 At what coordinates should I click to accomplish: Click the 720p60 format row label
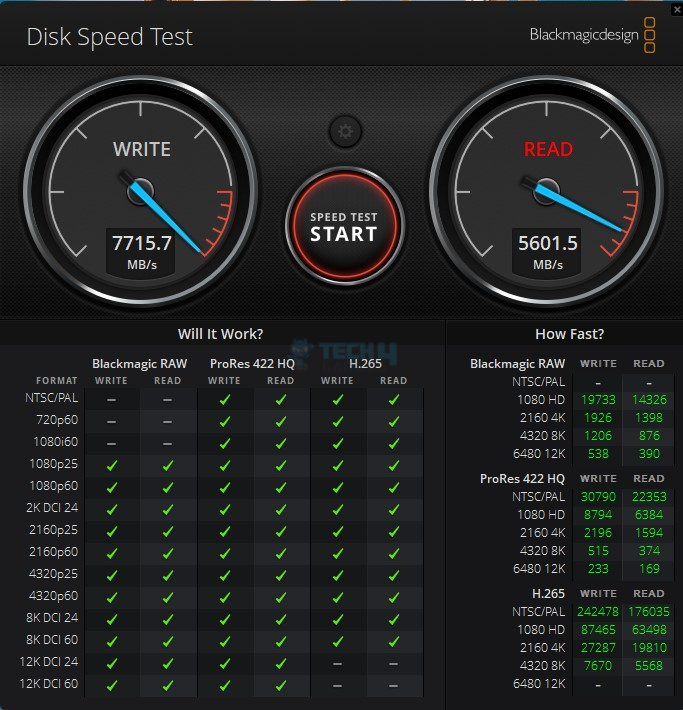pyautogui.click(x=57, y=420)
